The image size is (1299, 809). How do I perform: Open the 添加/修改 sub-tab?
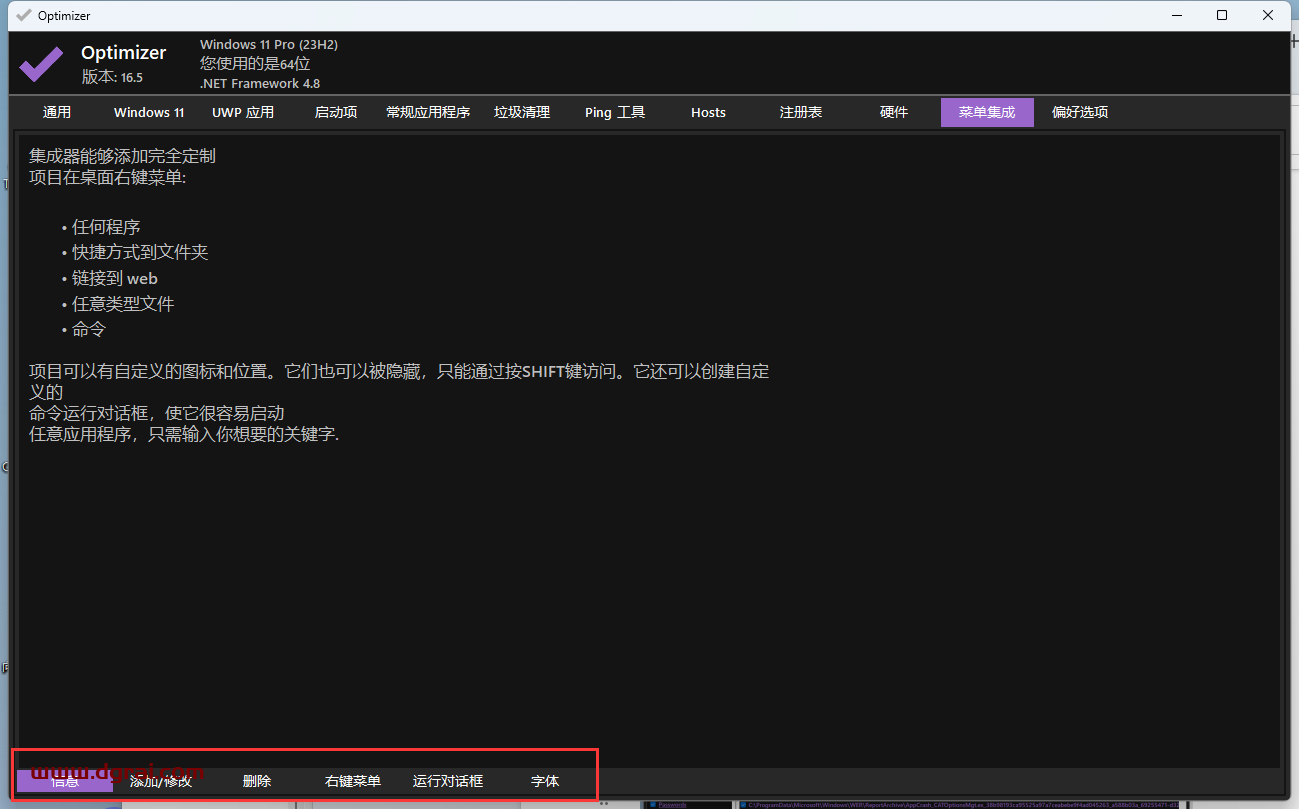coord(161,781)
